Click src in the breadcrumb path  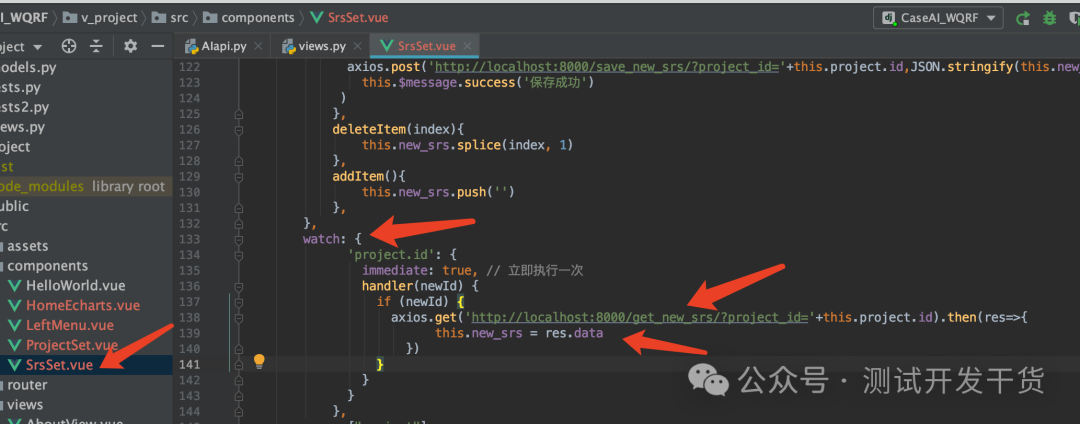[170, 18]
